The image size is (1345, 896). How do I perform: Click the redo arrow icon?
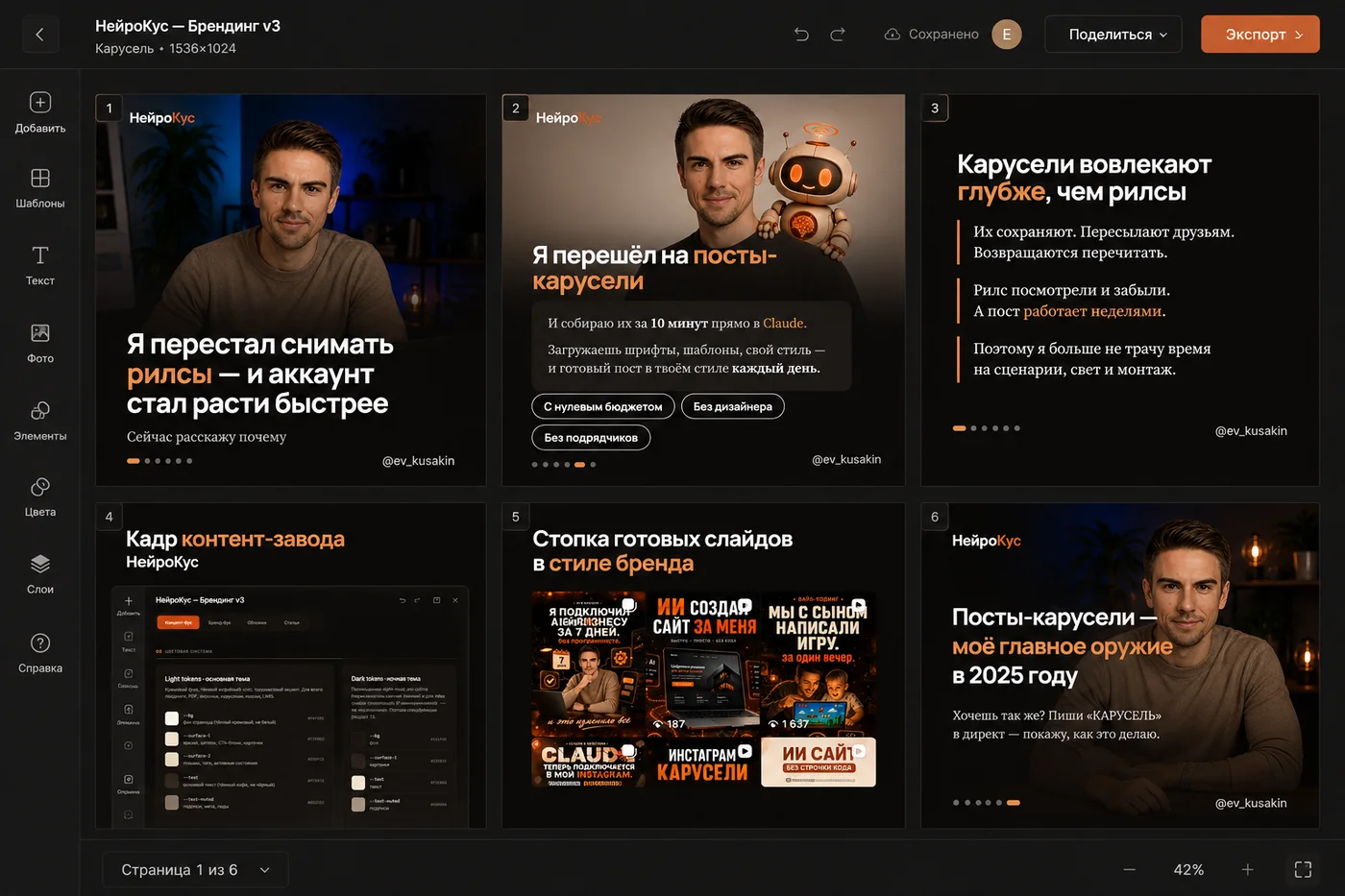point(838,35)
